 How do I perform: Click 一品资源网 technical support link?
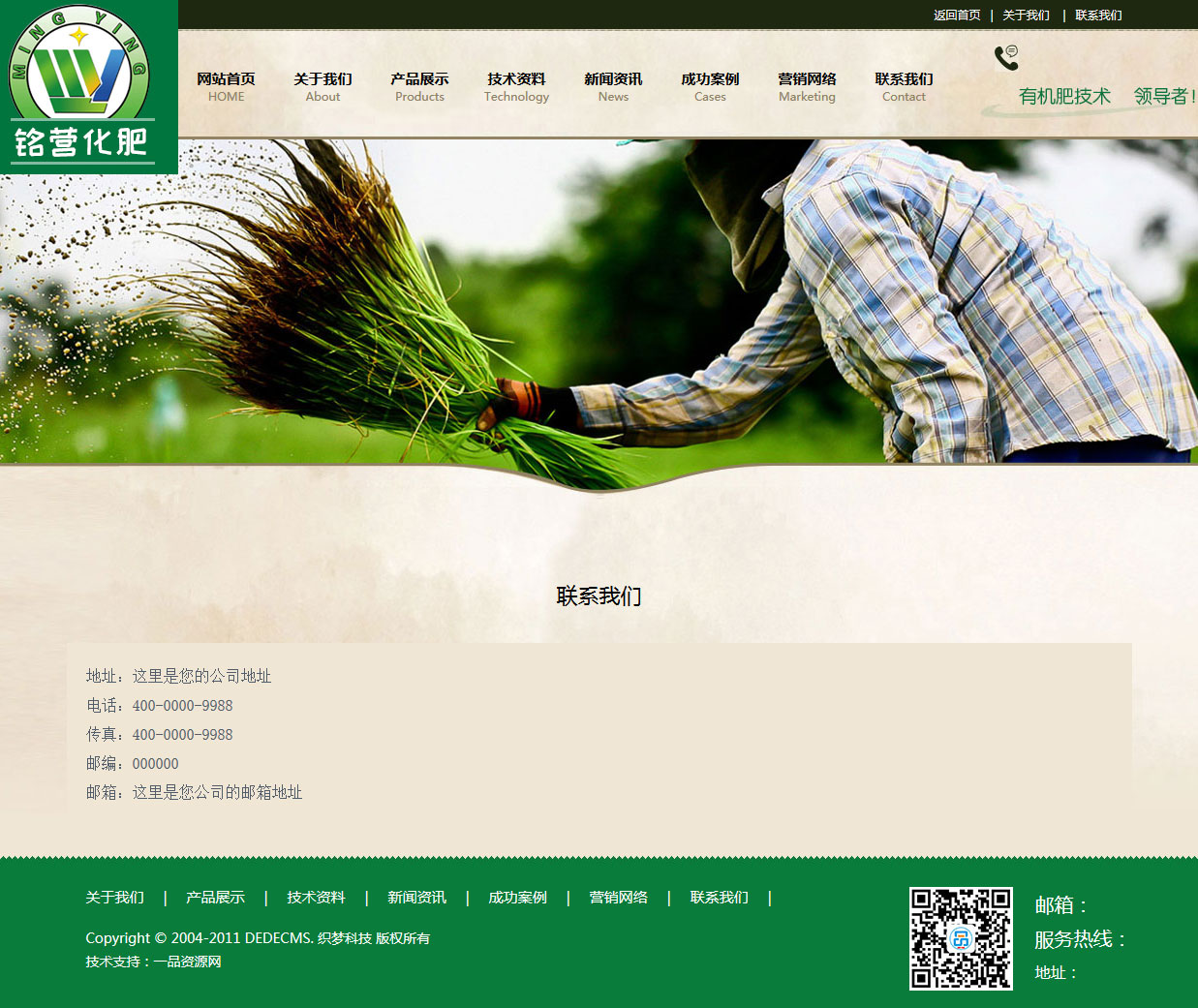[187, 962]
